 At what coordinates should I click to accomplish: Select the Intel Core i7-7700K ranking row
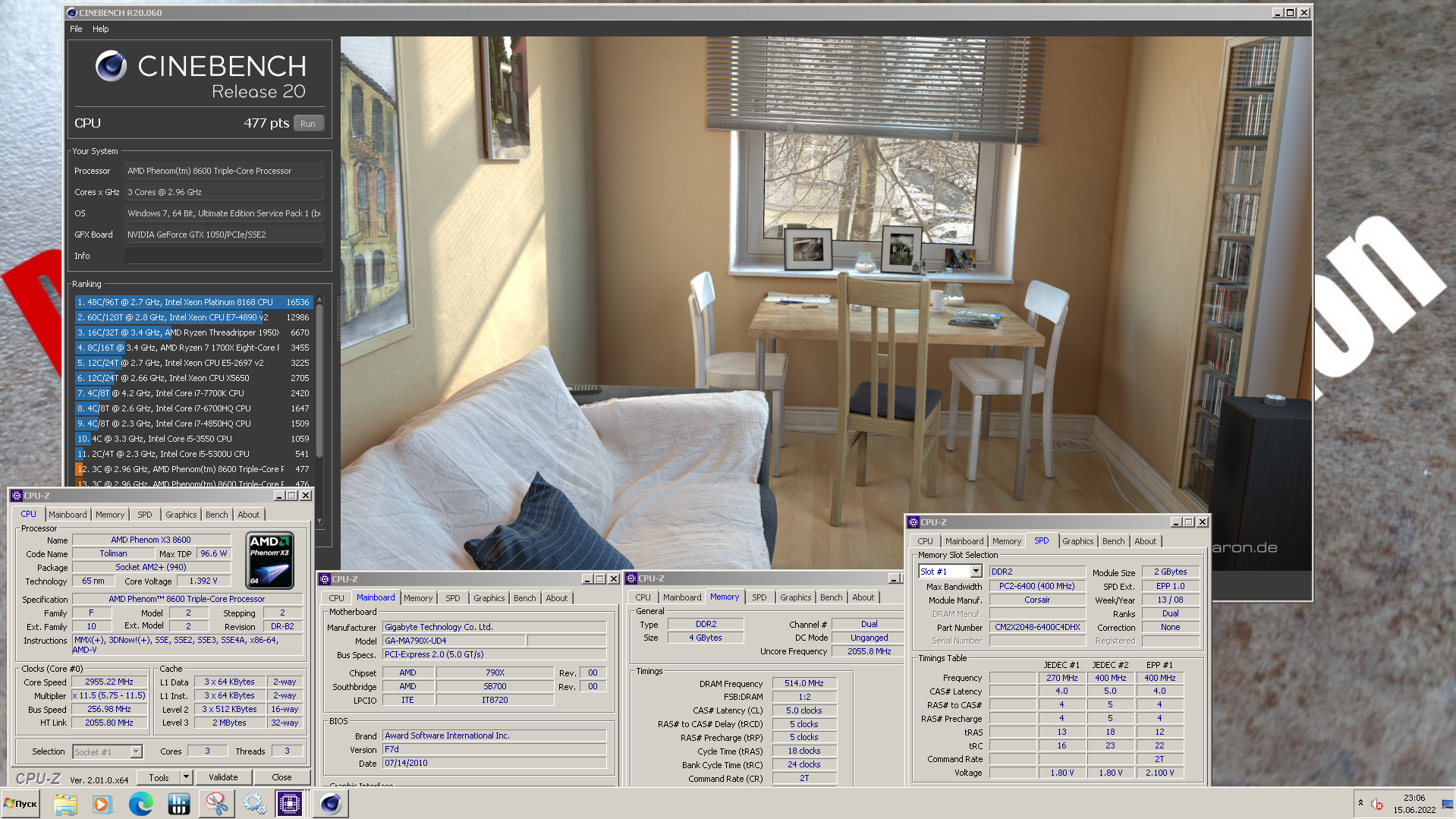pos(193,393)
